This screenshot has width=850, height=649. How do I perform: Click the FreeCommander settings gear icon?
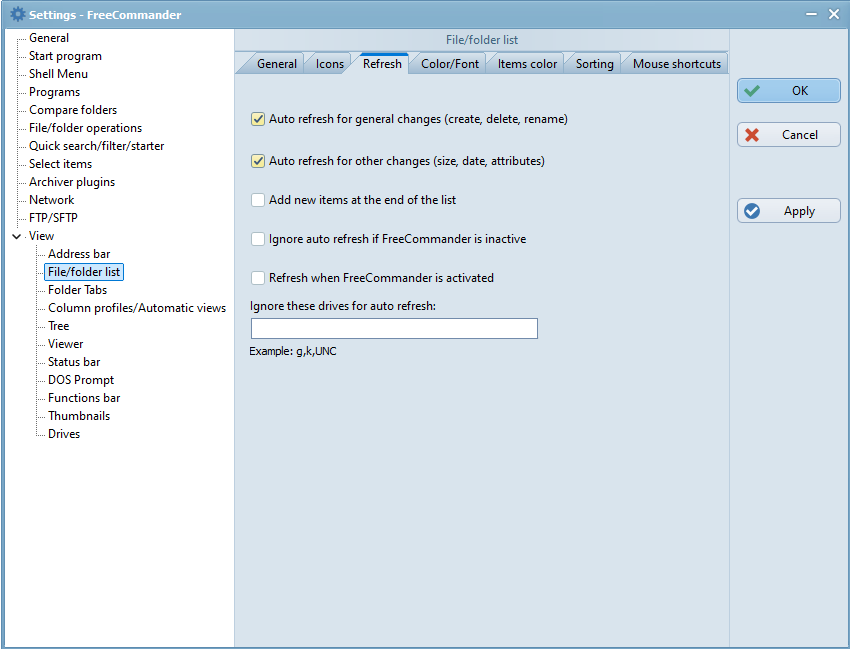pos(17,14)
